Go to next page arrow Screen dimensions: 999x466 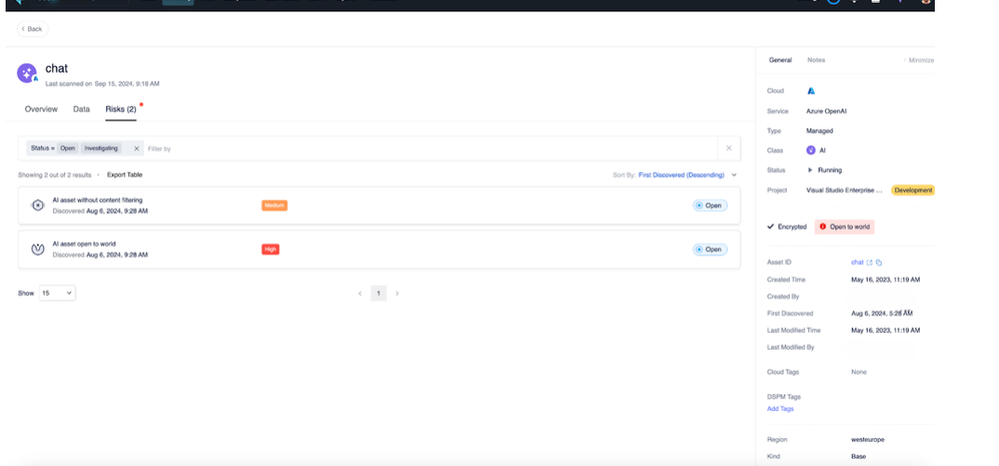coord(397,293)
